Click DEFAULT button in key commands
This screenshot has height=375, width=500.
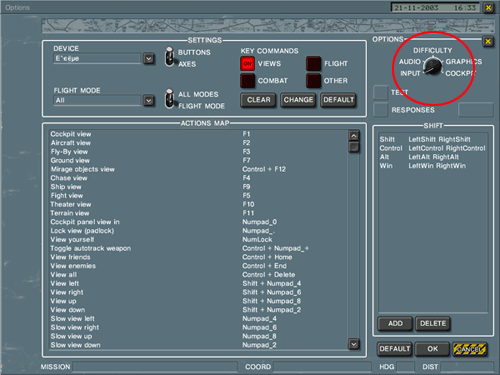point(338,100)
